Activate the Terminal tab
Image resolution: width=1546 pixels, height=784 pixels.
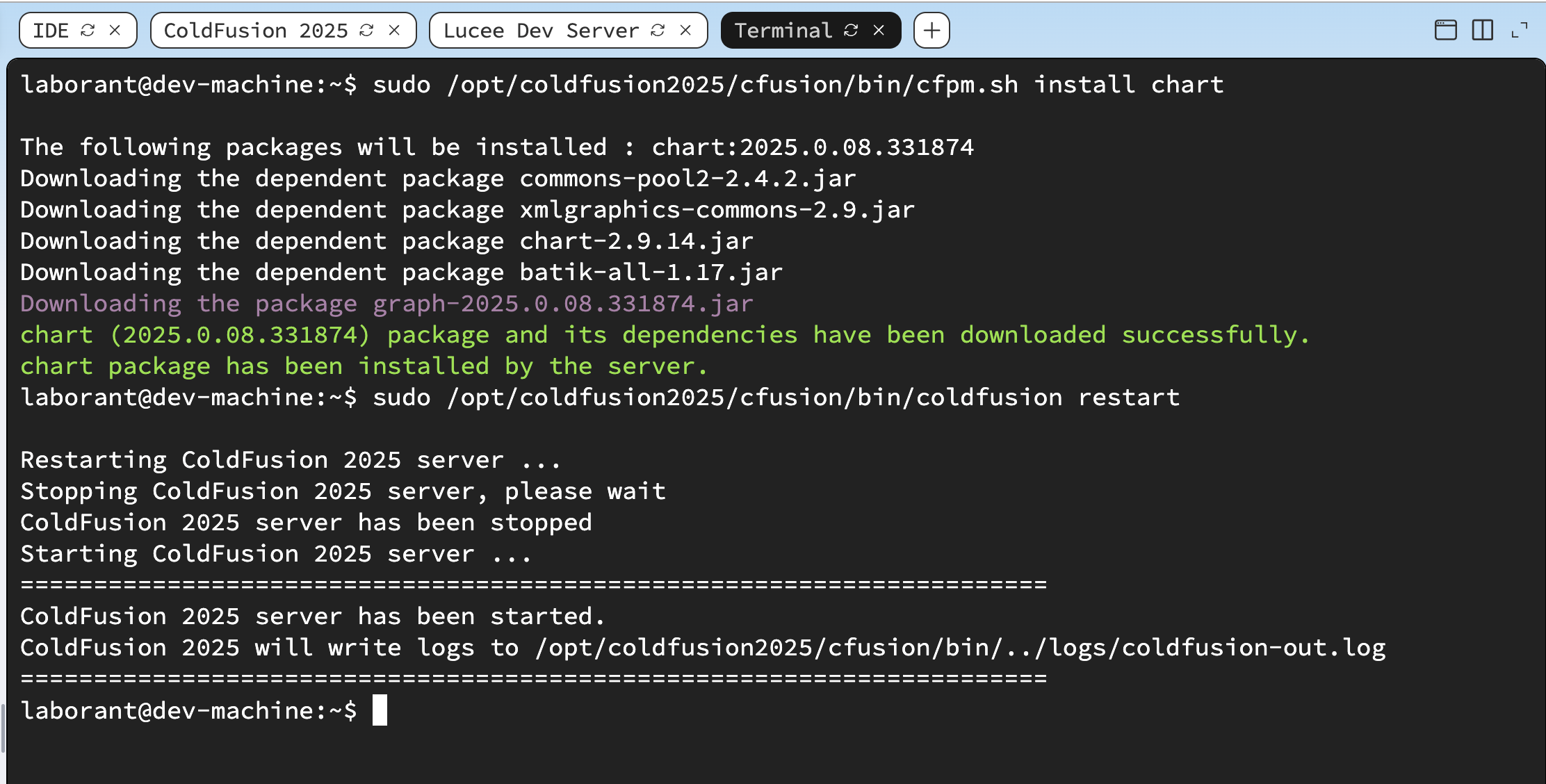[783, 31]
